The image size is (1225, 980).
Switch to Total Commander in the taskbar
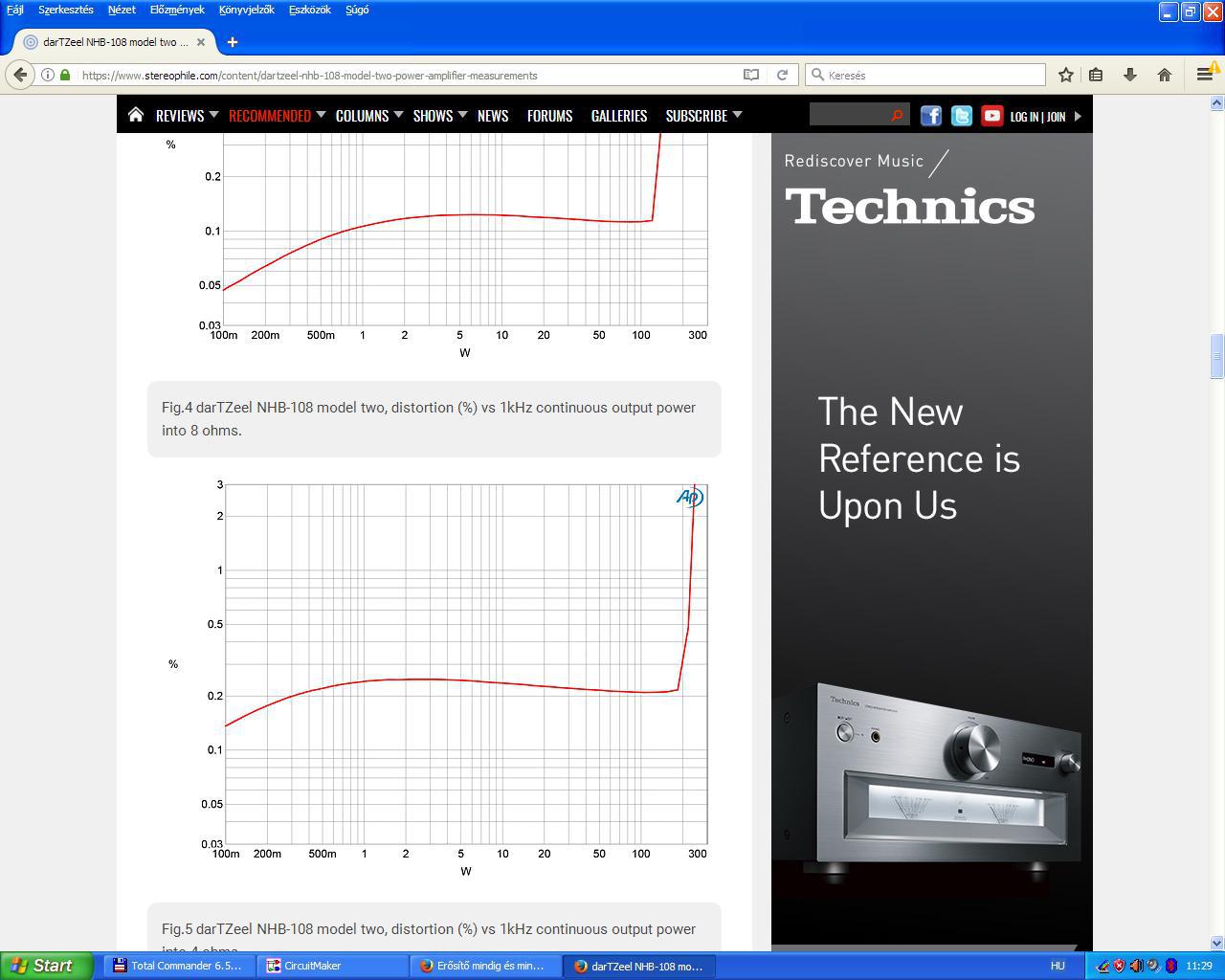(x=178, y=966)
